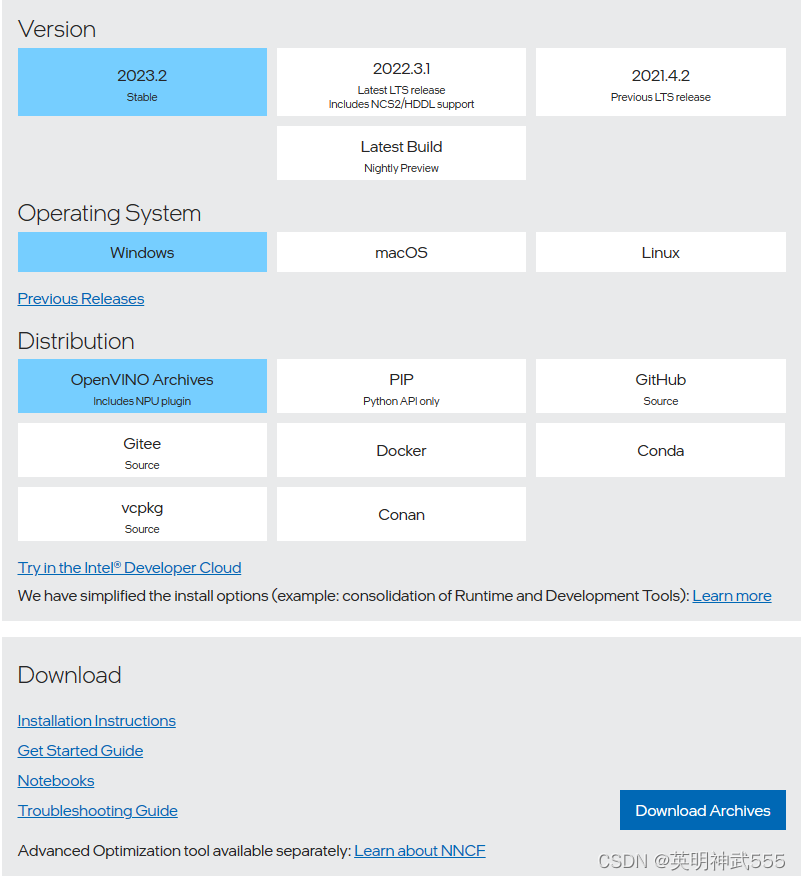
Task: Select OpenVINO Archives distribution
Action: tap(142, 386)
